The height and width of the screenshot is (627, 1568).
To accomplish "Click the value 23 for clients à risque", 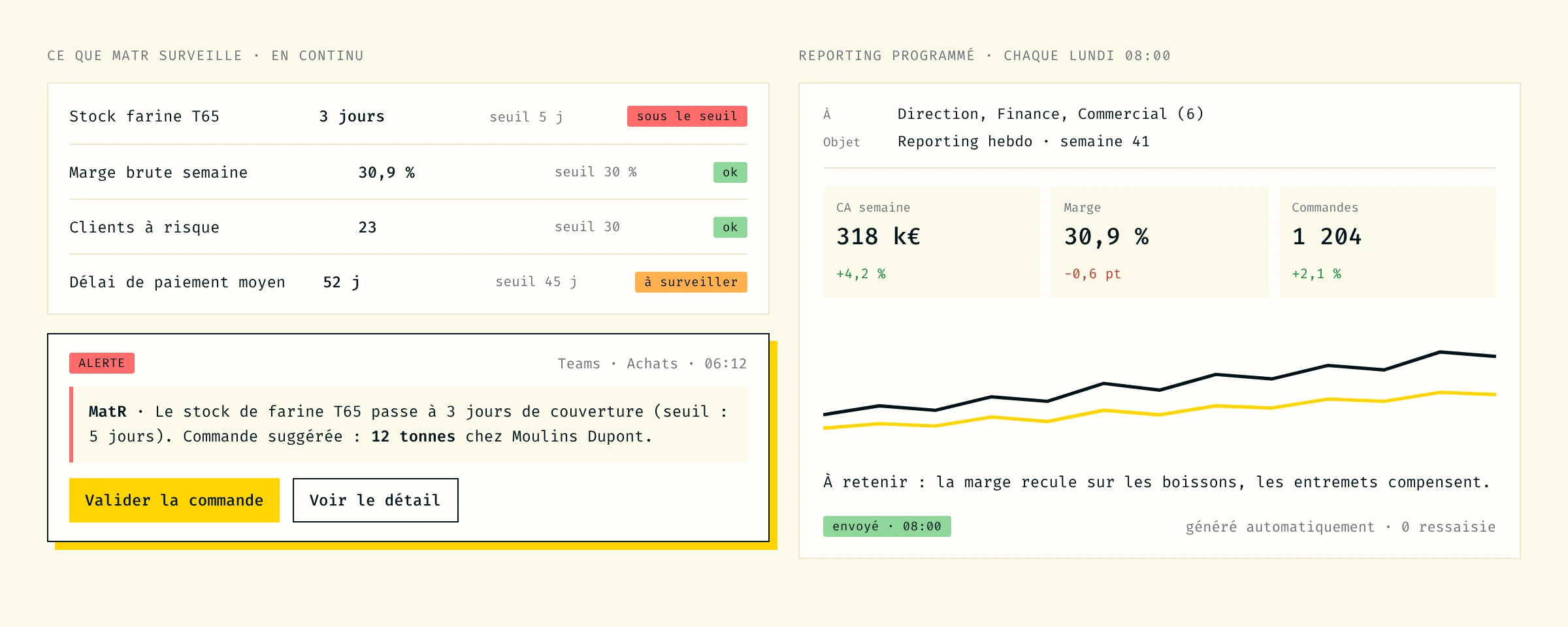I will point(368,227).
